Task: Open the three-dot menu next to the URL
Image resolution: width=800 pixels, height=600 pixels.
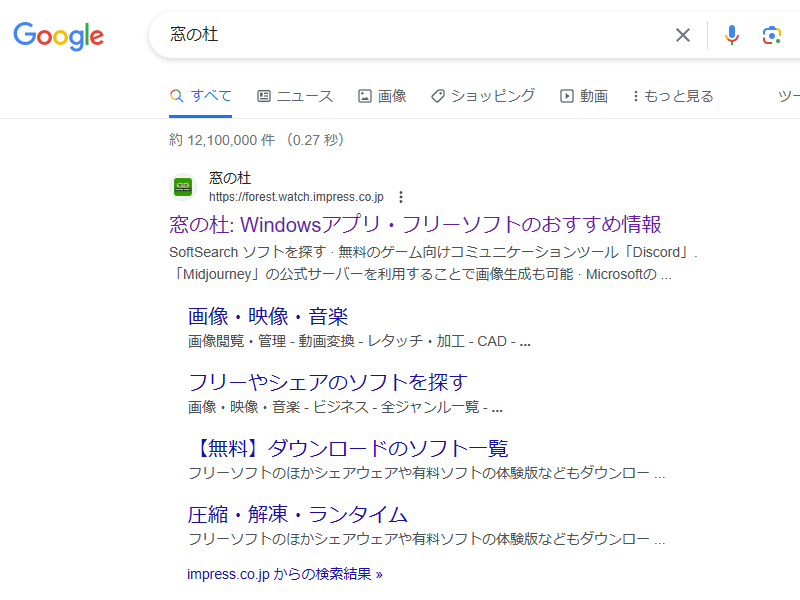Action: pyautogui.click(x=400, y=197)
